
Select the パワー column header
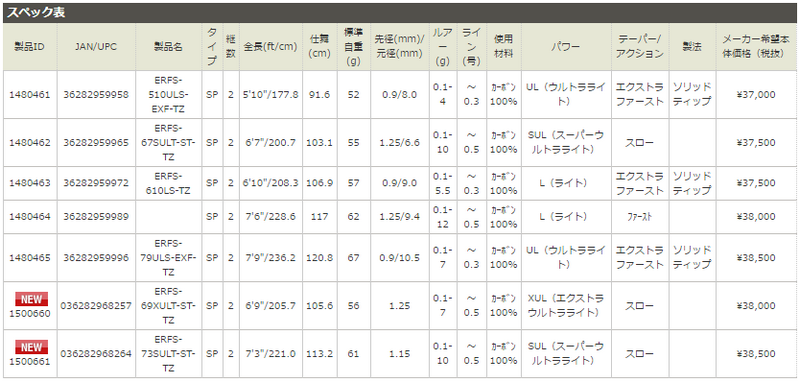(565, 47)
